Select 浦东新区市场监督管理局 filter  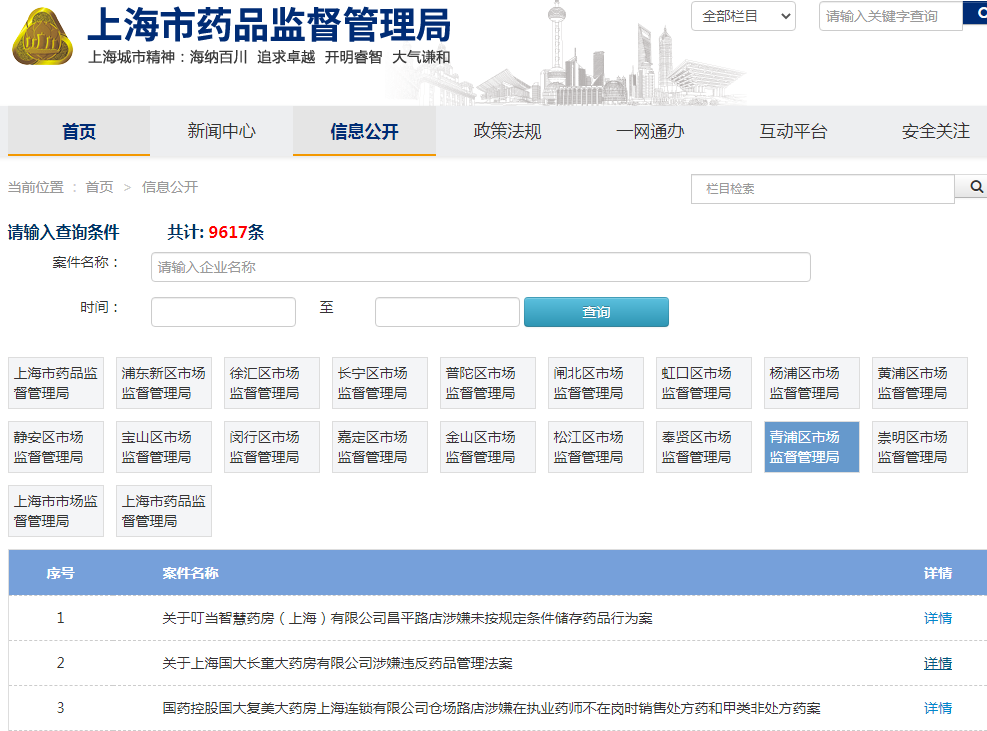(164, 383)
